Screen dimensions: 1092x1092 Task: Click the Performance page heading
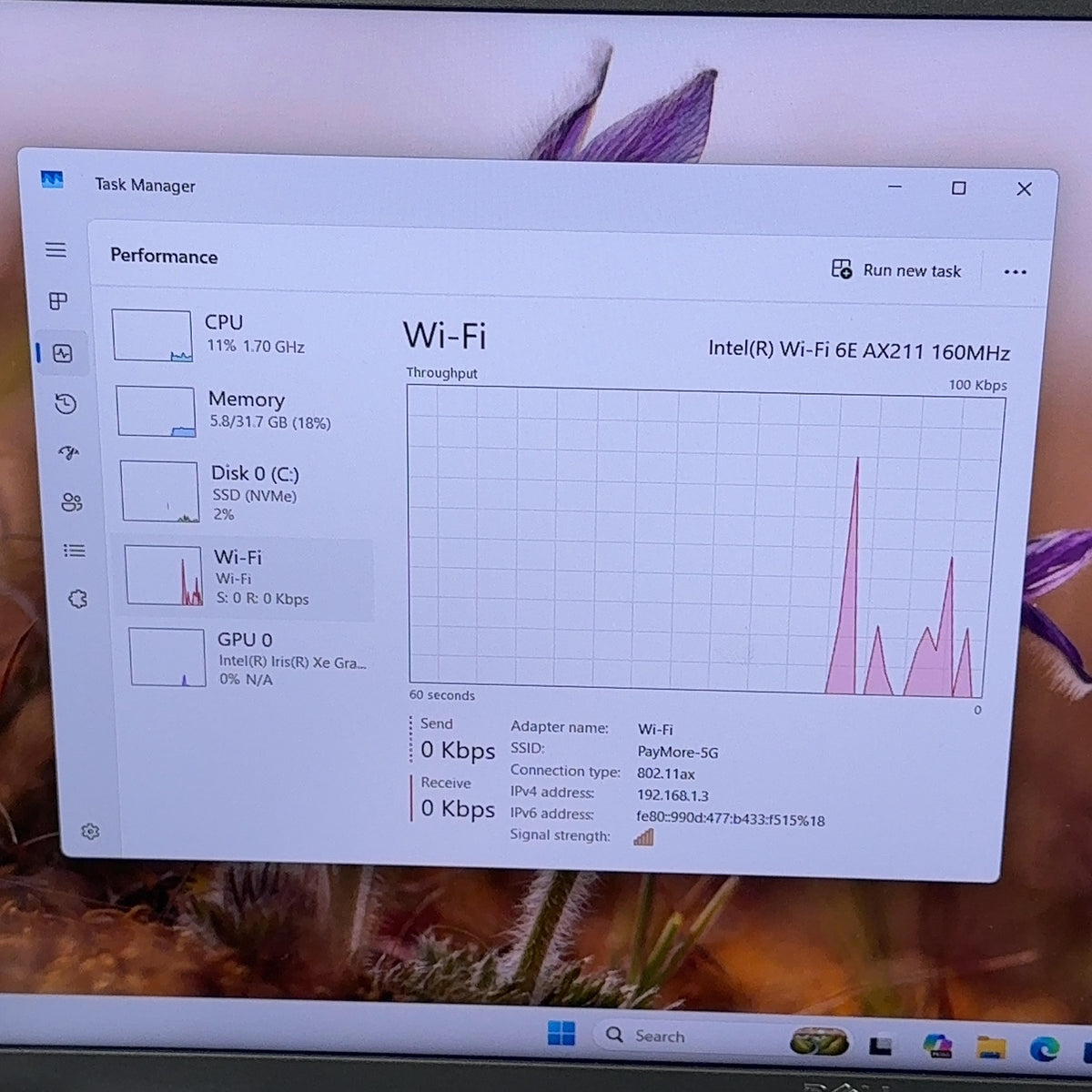point(164,257)
